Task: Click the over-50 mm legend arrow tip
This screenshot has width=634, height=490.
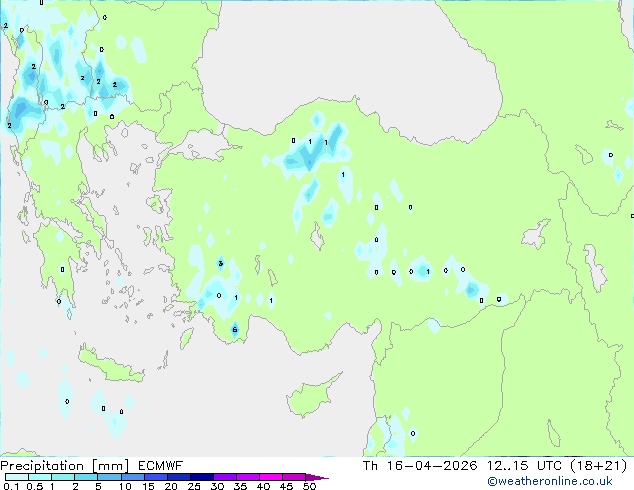Action: [317, 477]
